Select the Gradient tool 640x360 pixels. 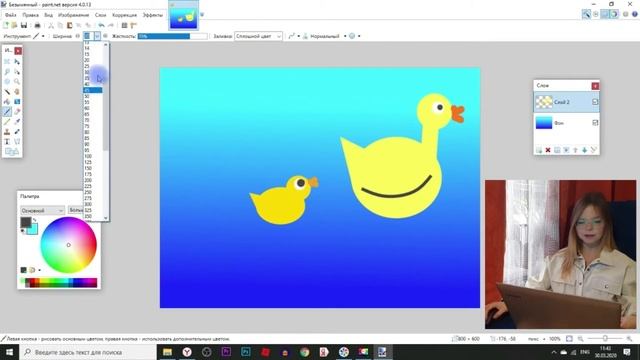coord(17,102)
